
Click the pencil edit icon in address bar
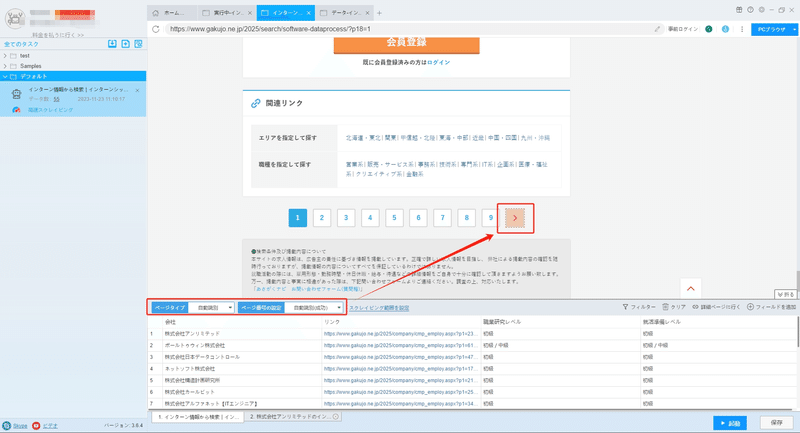click(x=657, y=29)
